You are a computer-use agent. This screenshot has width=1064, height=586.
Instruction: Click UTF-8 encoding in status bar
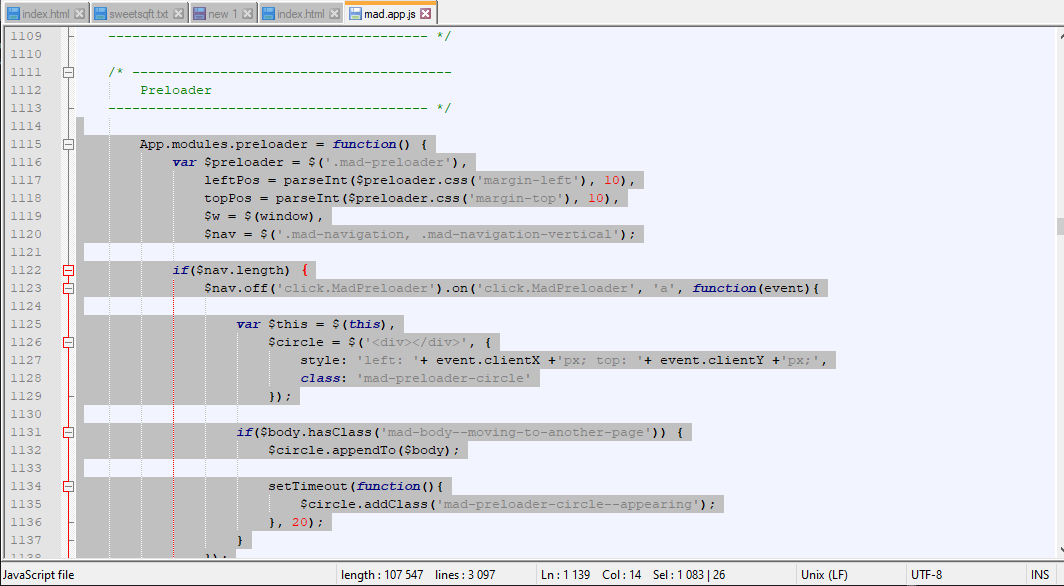(x=926, y=575)
